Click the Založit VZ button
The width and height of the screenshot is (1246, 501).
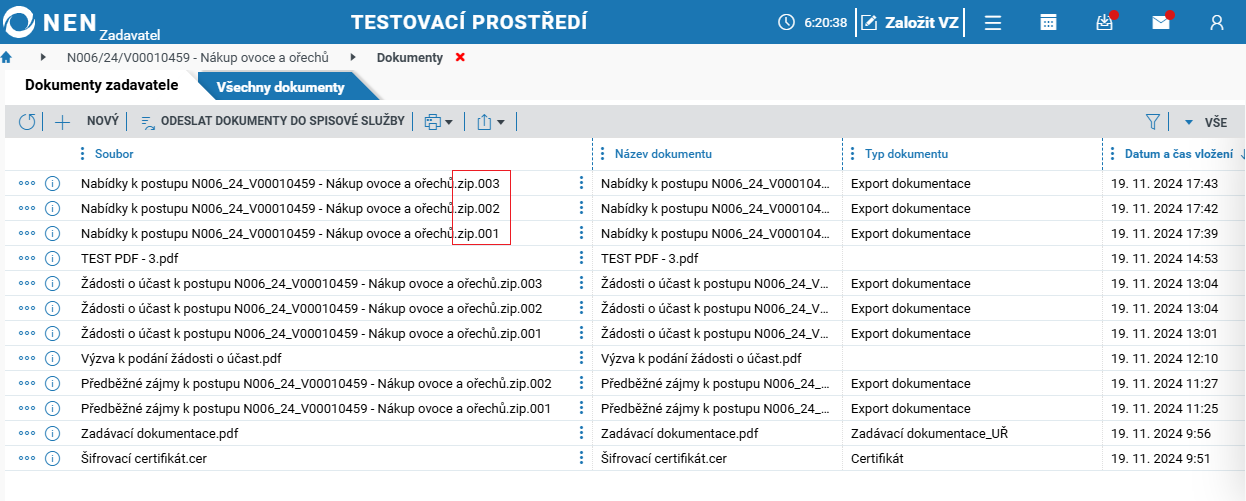[909, 22]
